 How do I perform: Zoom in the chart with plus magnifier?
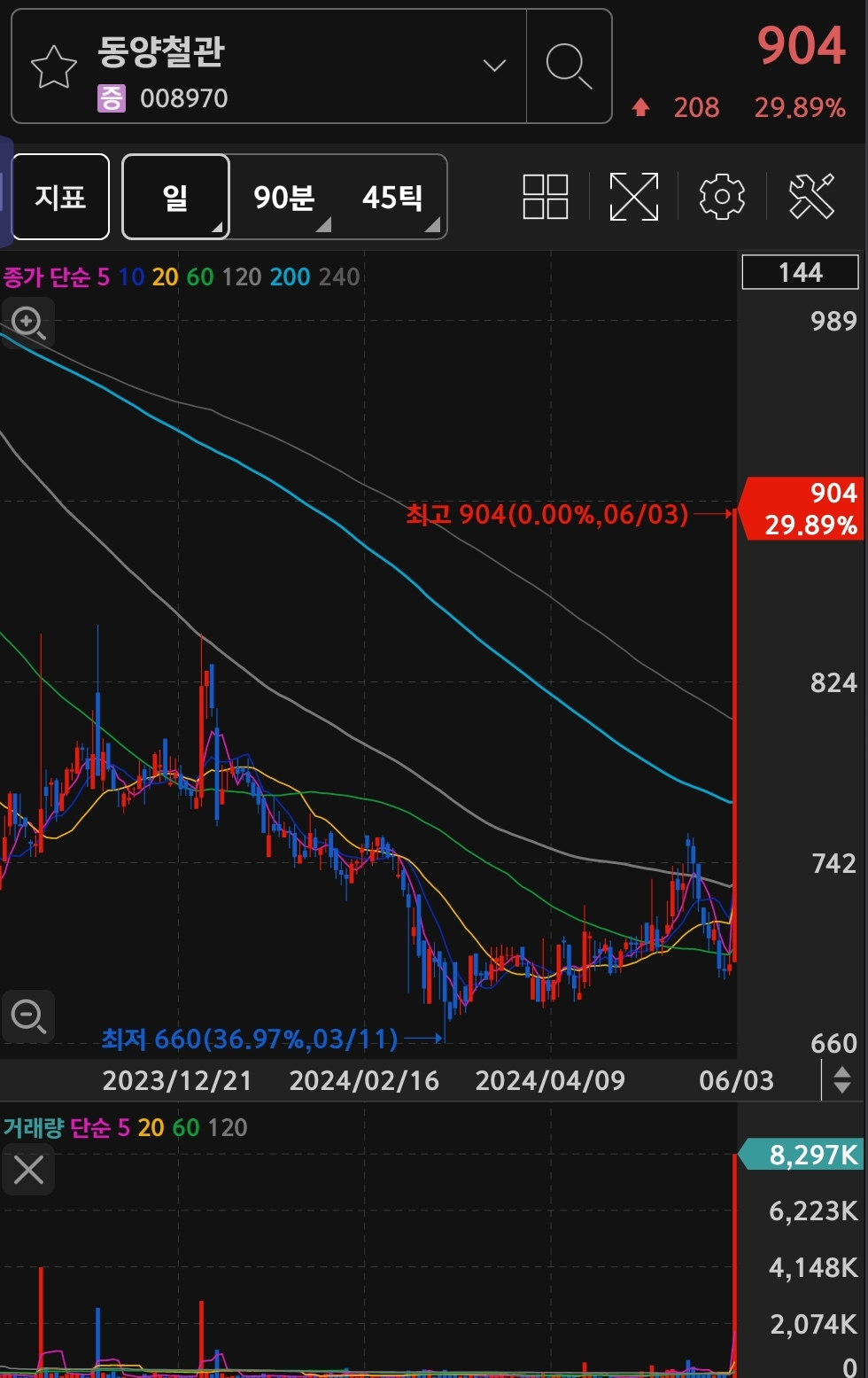[x=28, y=323]
